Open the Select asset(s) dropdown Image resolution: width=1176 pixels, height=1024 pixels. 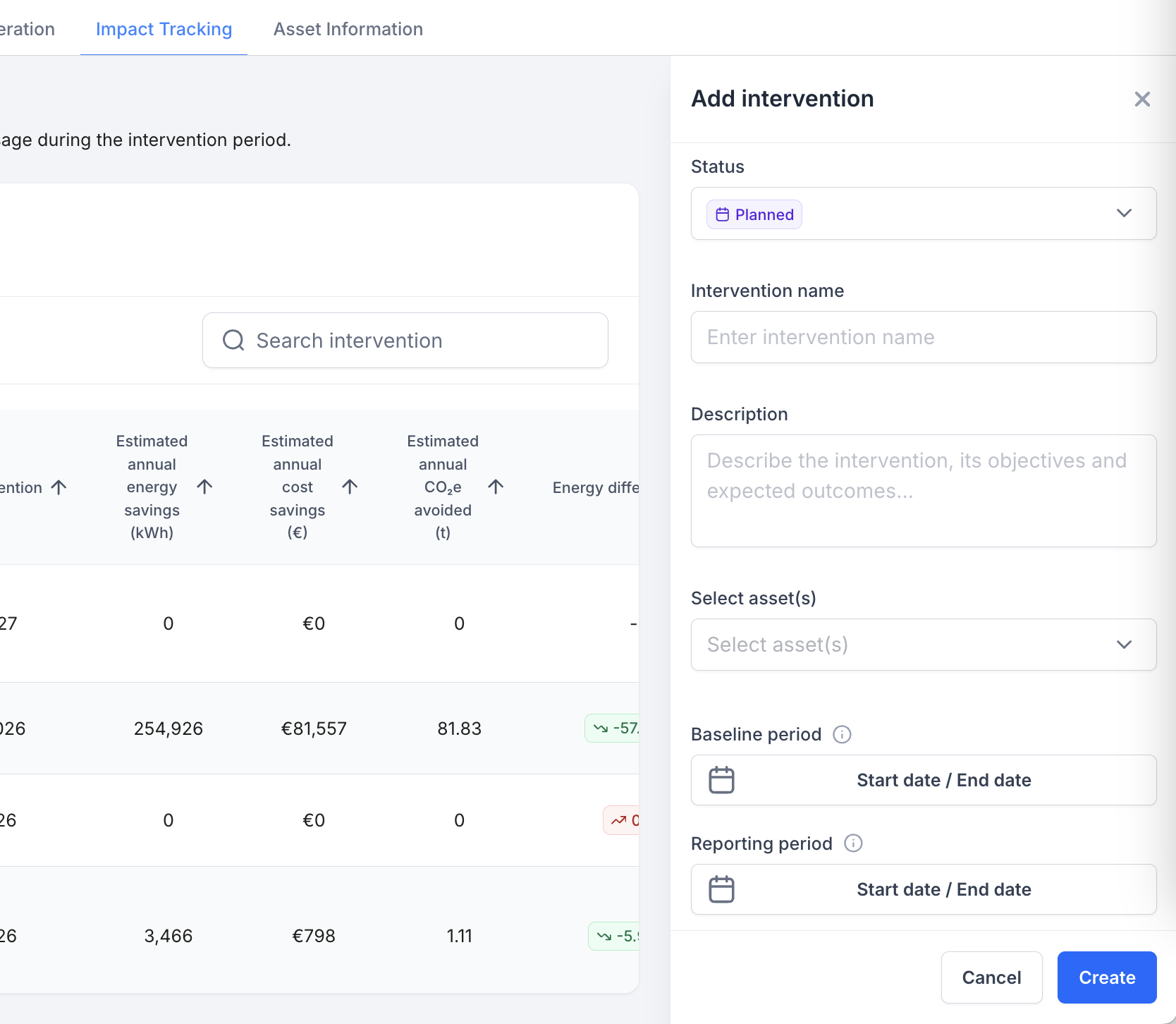click(x=924, y=645)
